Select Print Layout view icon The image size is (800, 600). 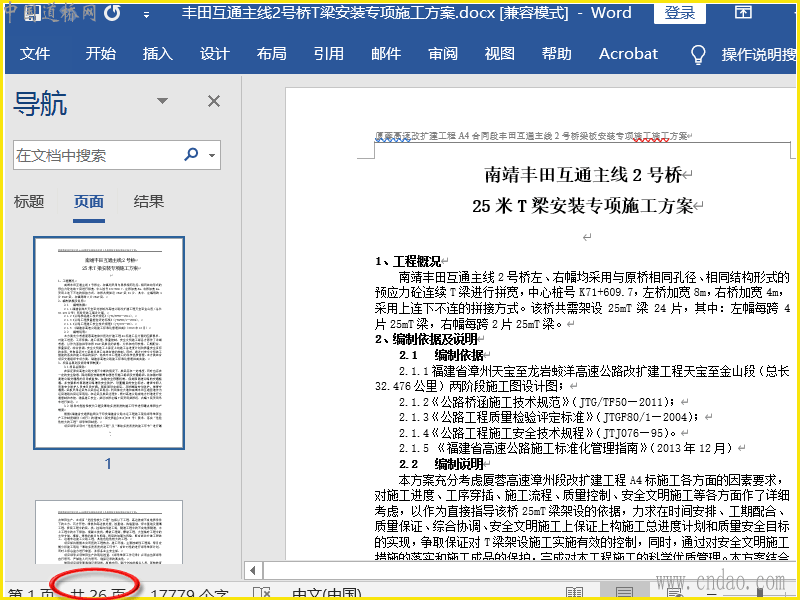(624, 592)
